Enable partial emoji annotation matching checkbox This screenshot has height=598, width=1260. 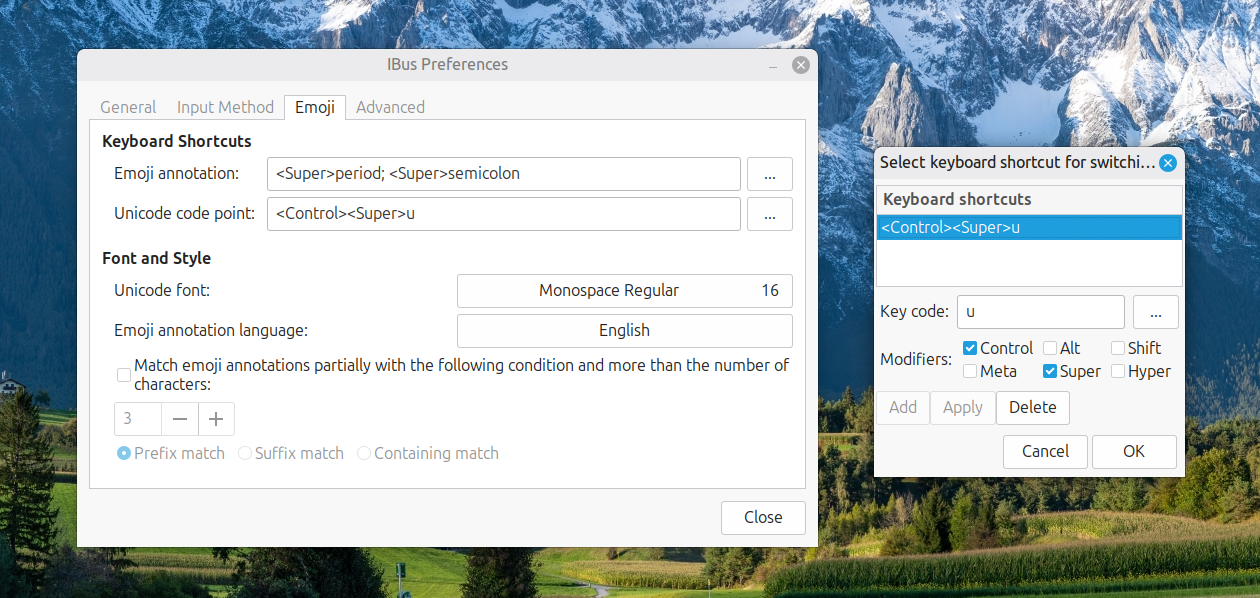click(124, 375)
